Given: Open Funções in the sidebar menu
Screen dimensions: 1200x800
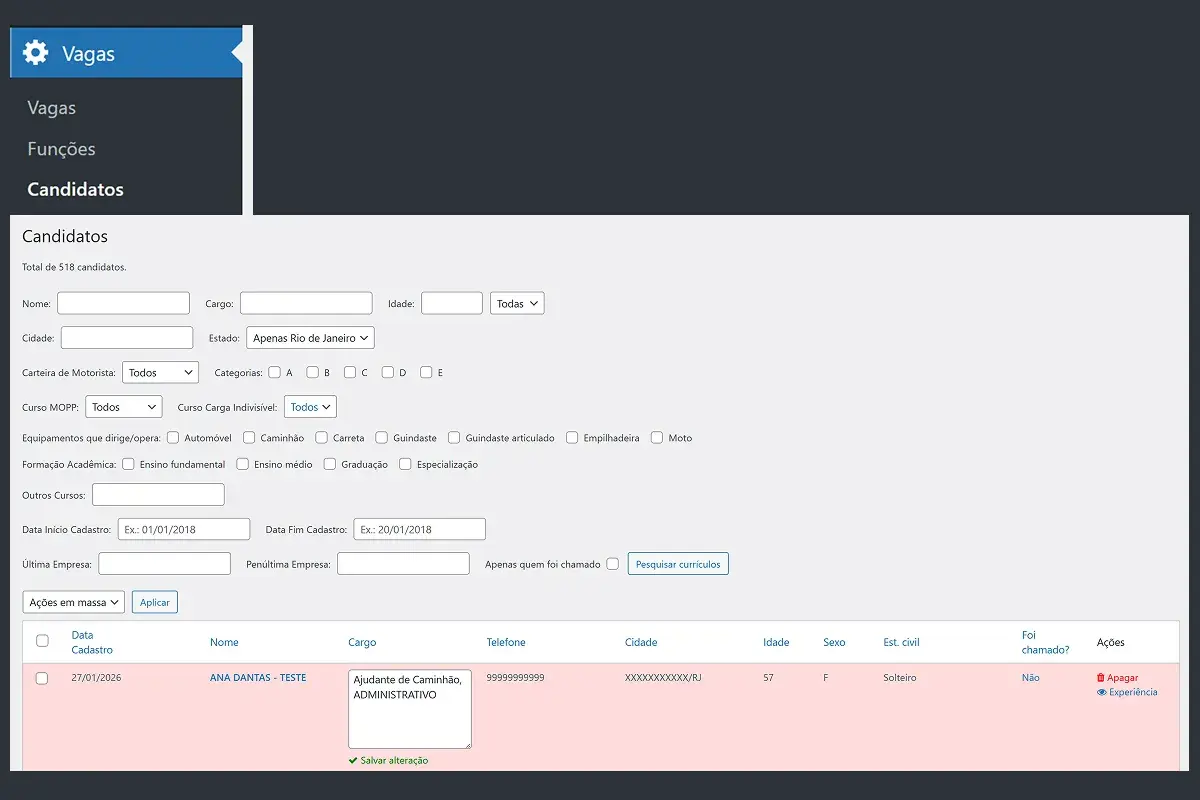Looking at the screenshot, I should coord(61,149).
